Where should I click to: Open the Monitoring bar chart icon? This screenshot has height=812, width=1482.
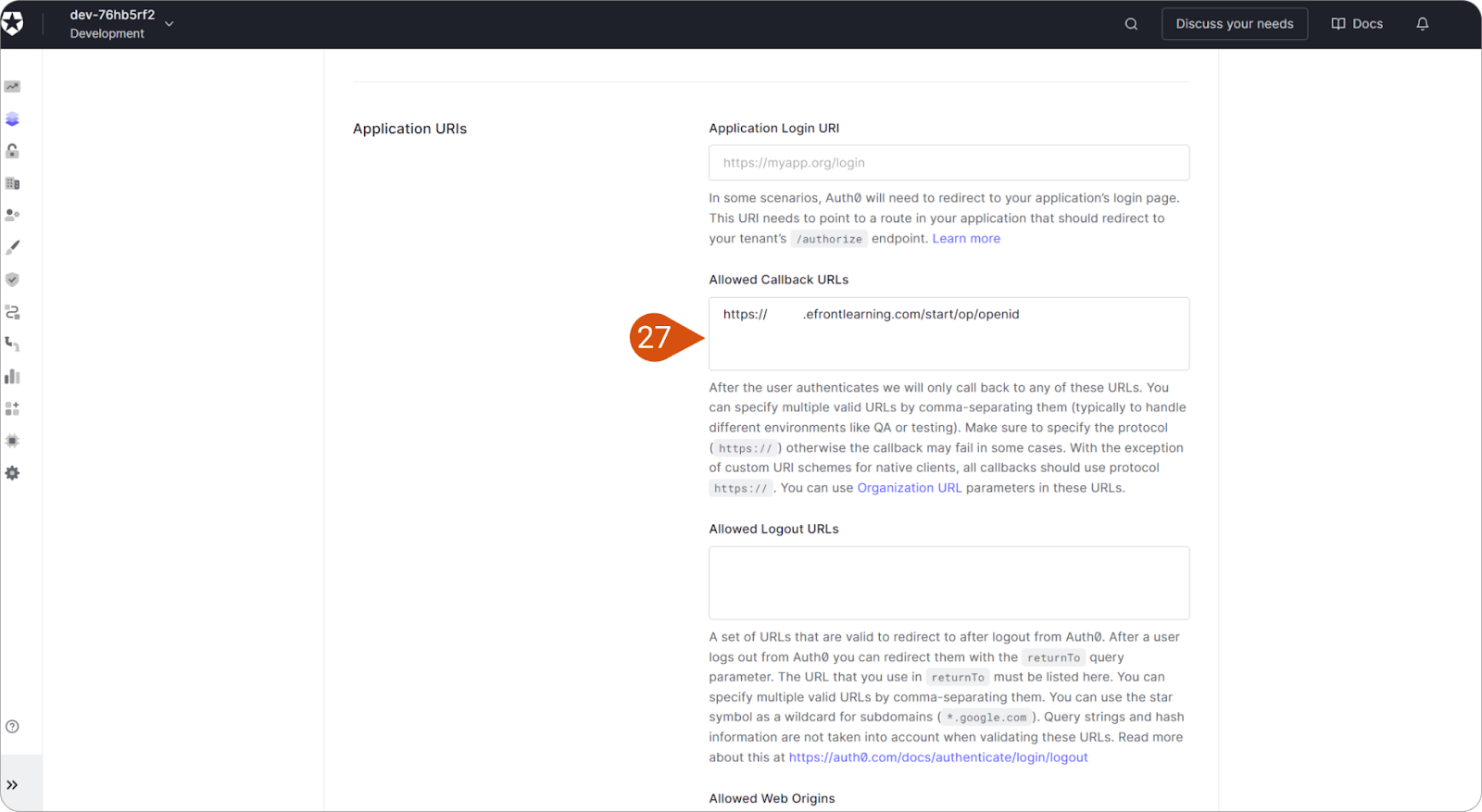click(12, 376)
